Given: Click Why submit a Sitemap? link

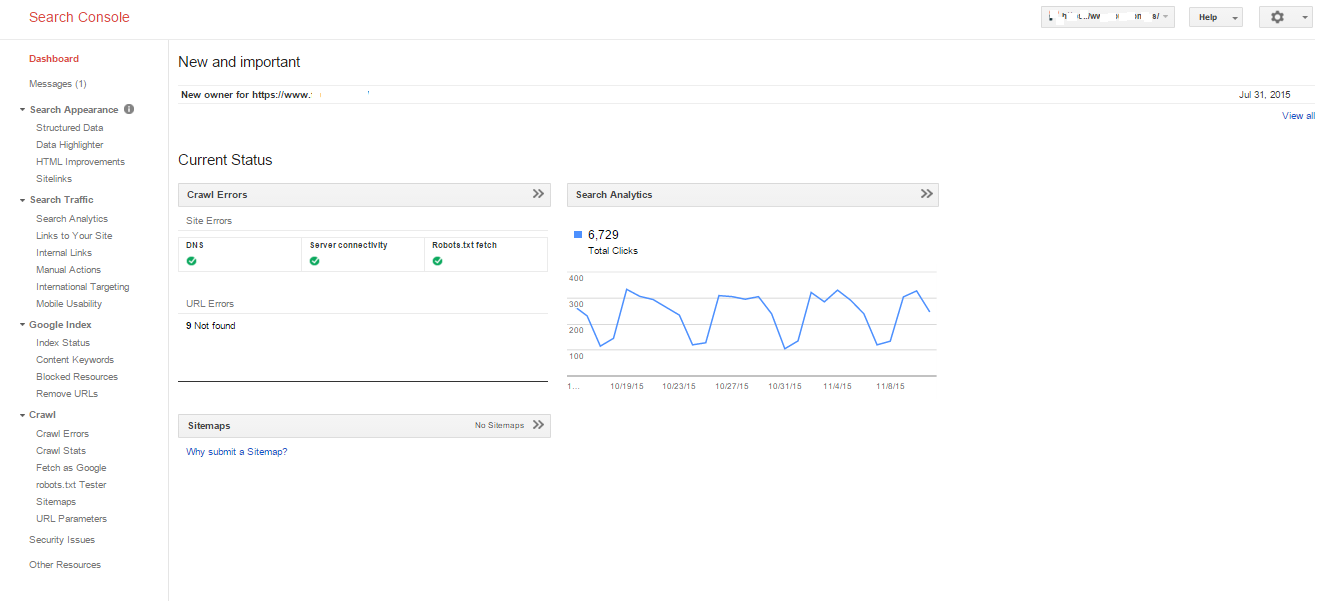Looking at the screenshot, I should [x=237, y=452].
